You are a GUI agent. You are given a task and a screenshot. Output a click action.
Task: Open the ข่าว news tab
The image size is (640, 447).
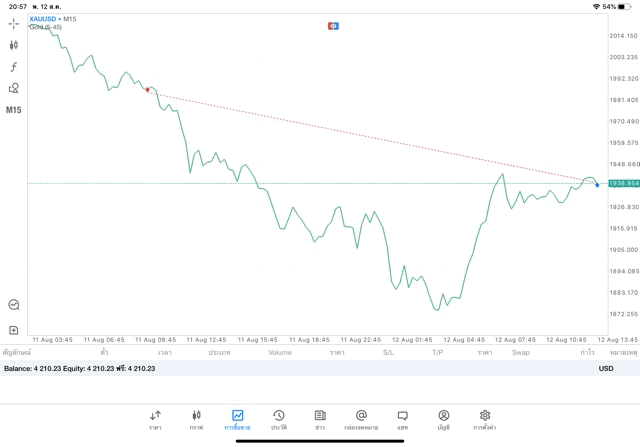320,419
